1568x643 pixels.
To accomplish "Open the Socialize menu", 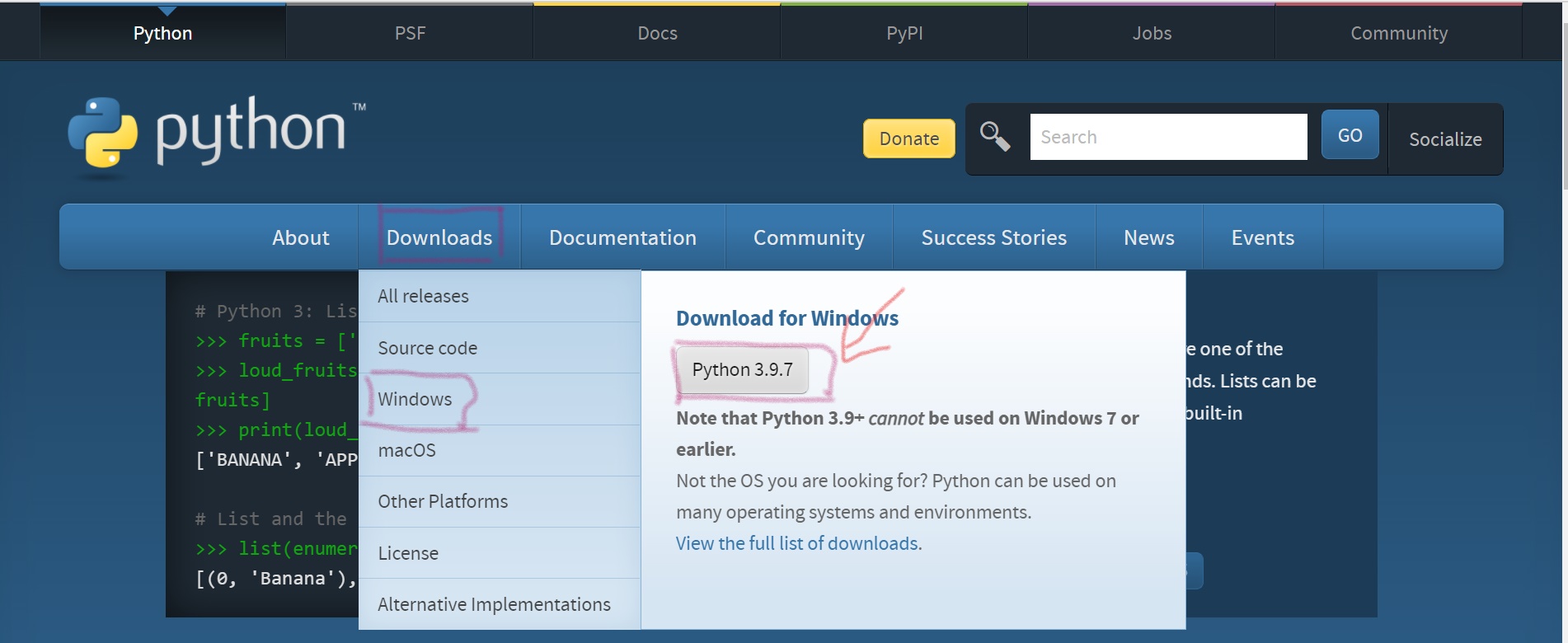I will [1445, 139].
